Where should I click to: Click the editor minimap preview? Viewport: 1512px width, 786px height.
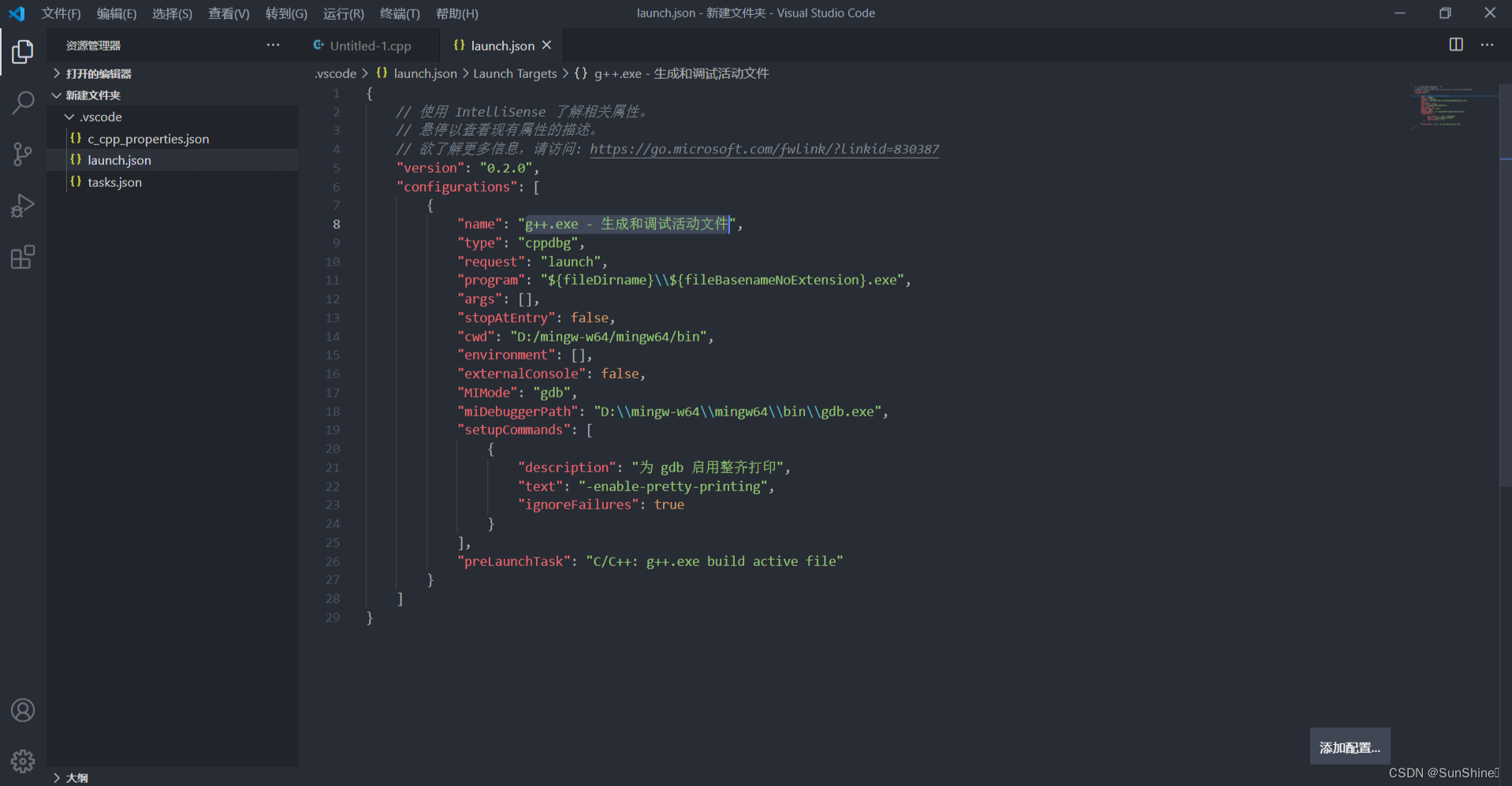(1453, 106)
